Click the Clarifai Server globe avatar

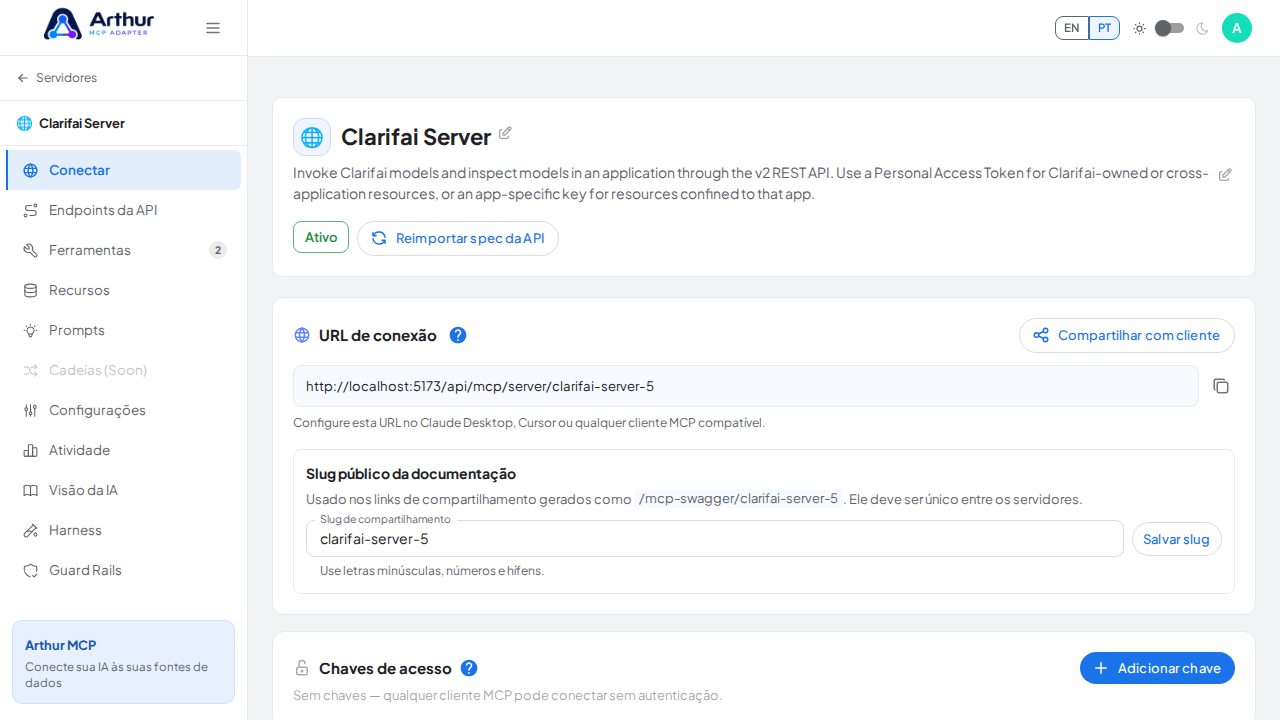click(312, 137)
